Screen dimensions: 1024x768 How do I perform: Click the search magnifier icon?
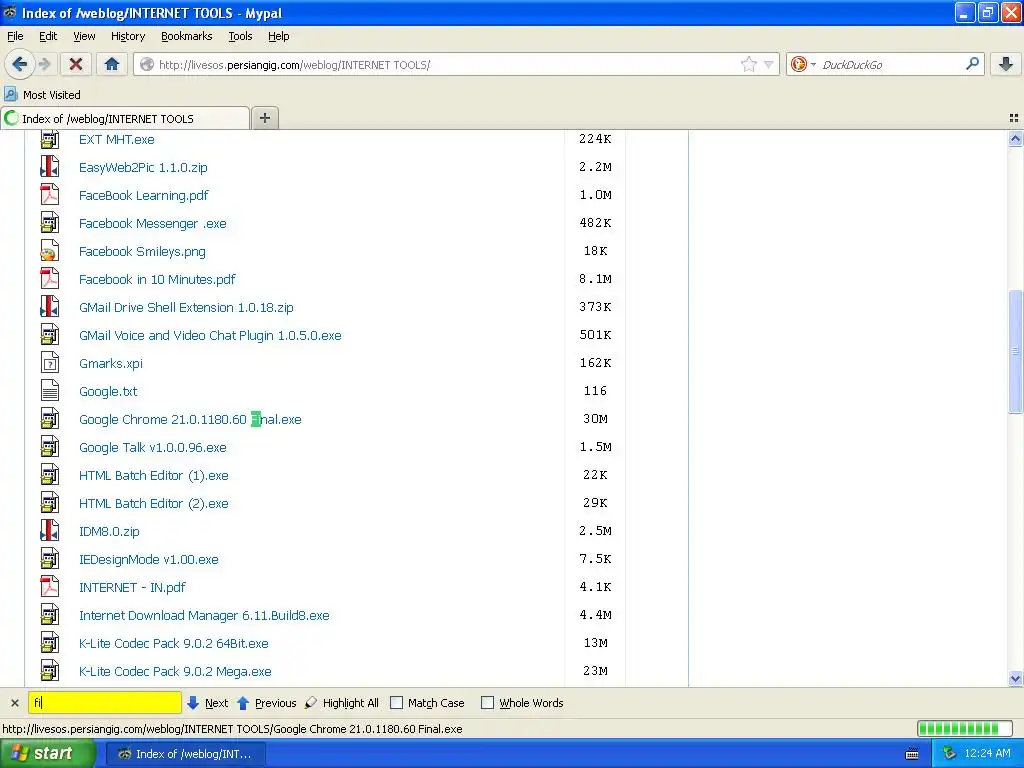[x=972, y=64]
